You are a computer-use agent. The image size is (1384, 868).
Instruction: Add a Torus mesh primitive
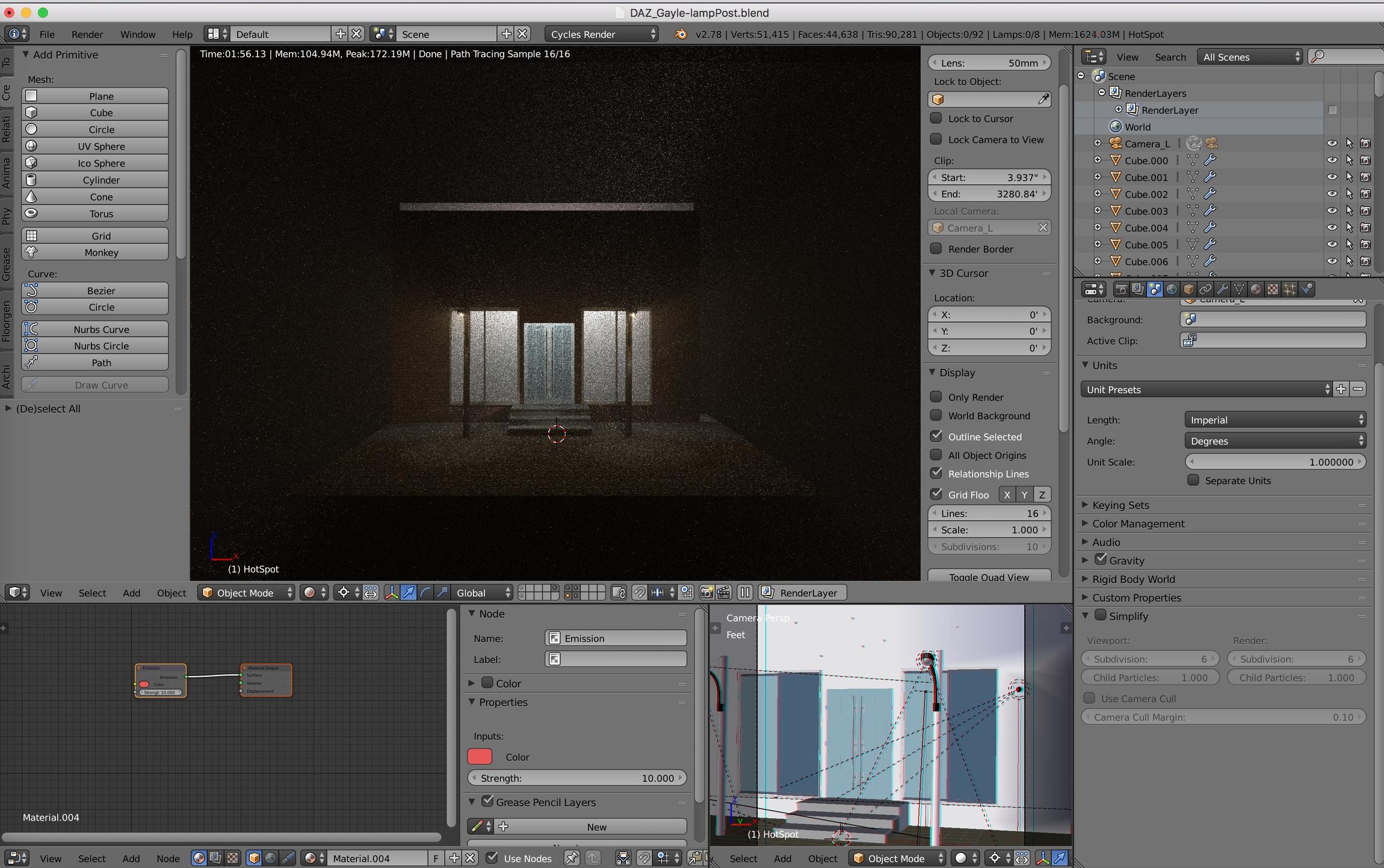pos(95,213)
